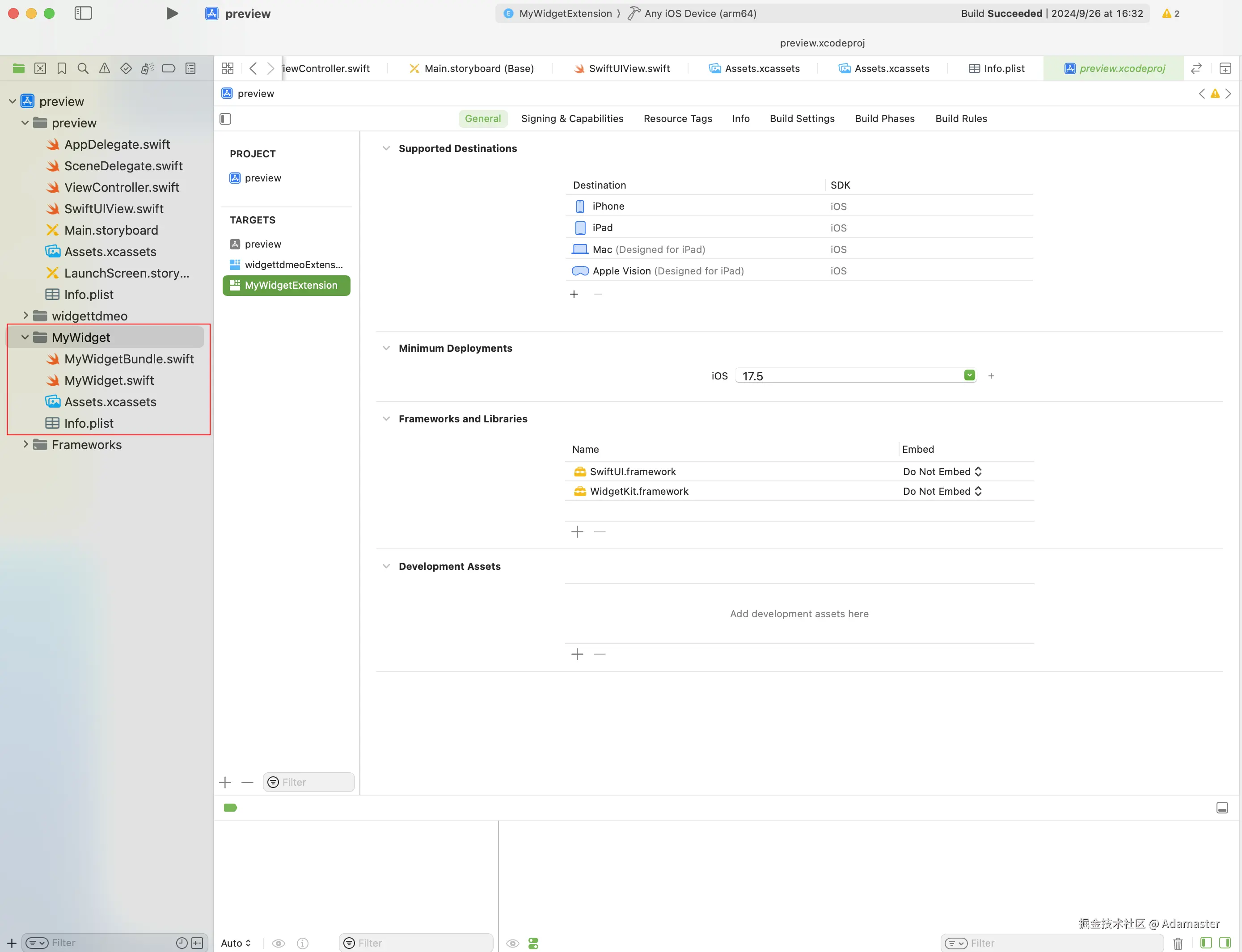Click the Run play button
Viewport: 1242px width, 952px height.
point(172,13)
